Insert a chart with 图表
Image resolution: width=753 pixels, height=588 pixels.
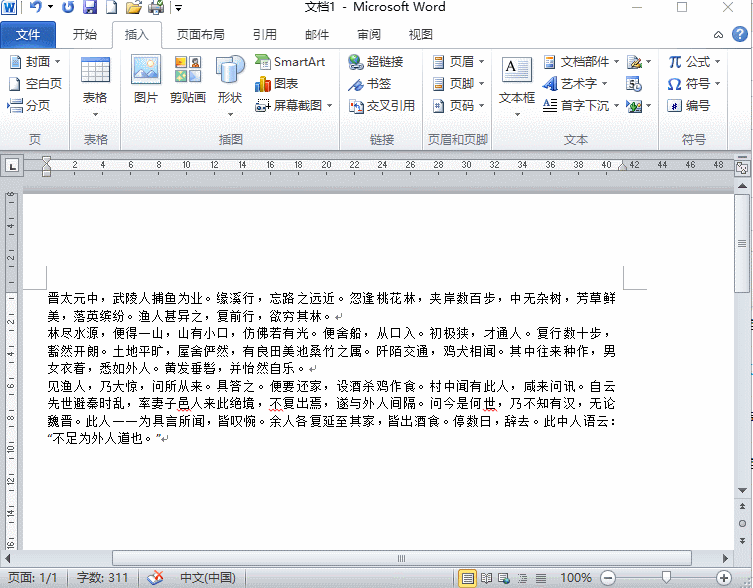pos(277,84)
